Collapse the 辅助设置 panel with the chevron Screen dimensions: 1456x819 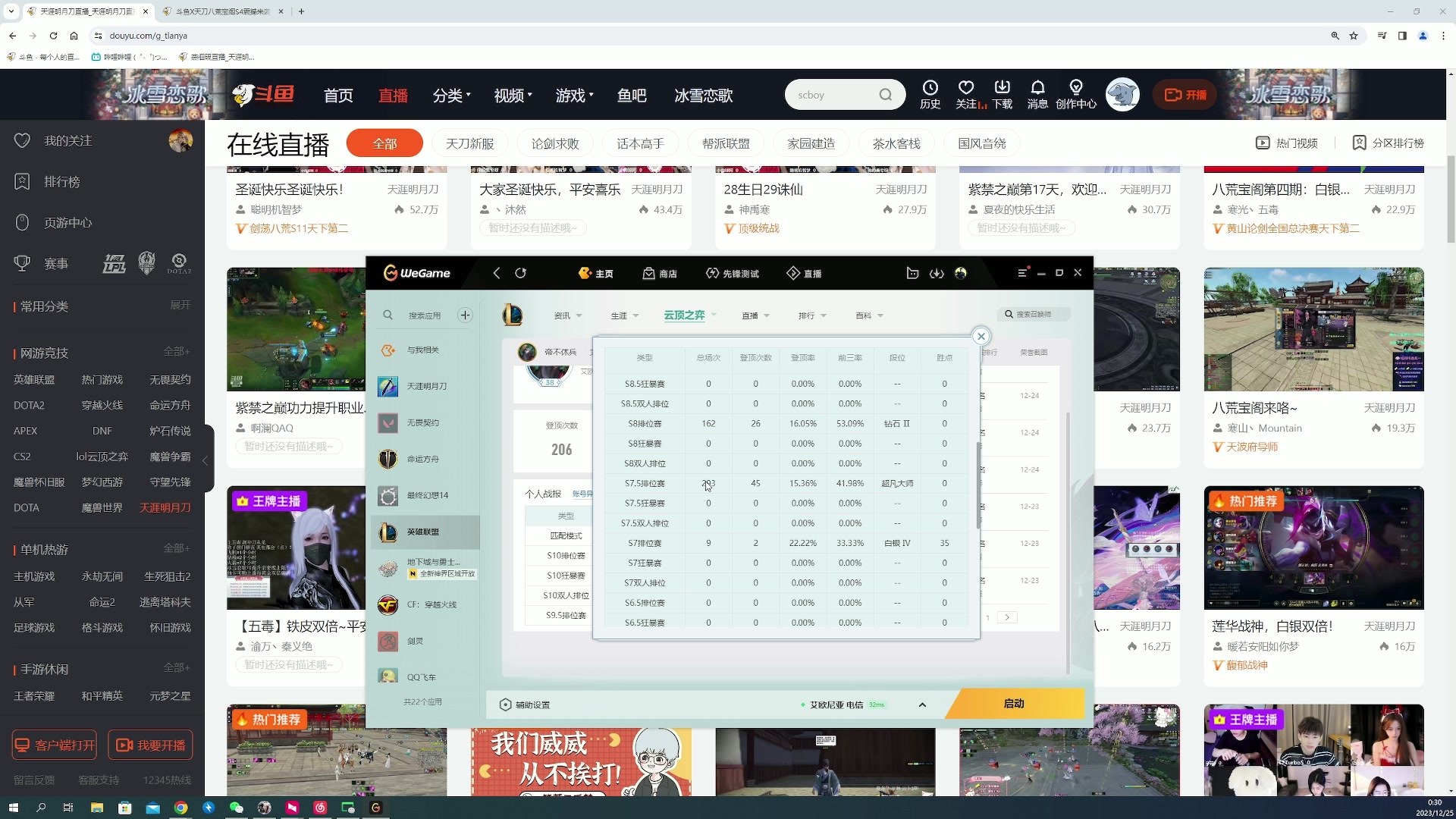click(923, 704)
